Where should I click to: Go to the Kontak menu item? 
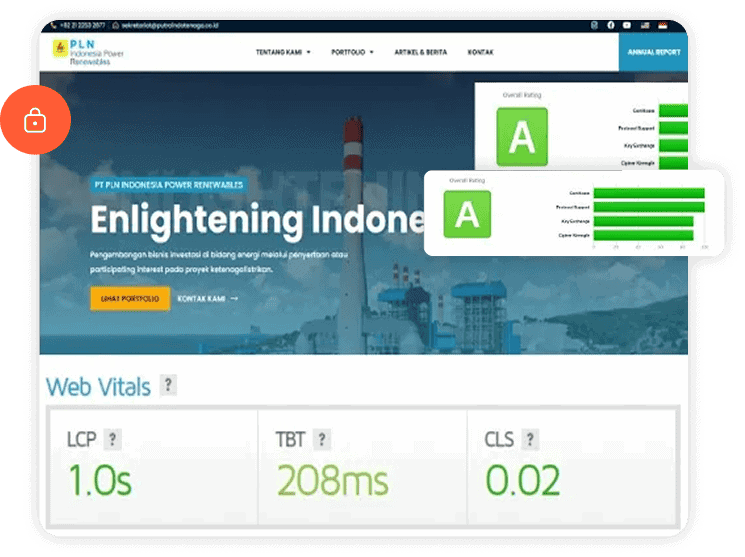click(480, 52)
